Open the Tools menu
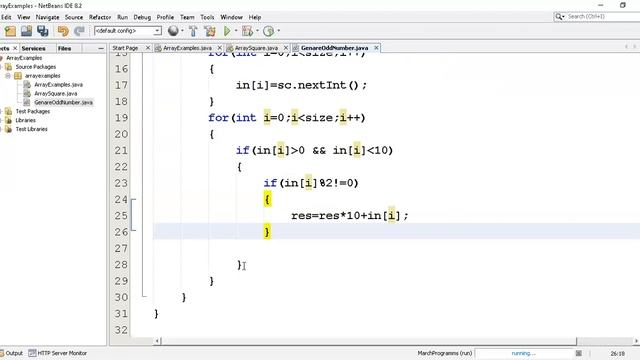Image resolution: width=640 pixels, height=360 pixels. (207, 17)
